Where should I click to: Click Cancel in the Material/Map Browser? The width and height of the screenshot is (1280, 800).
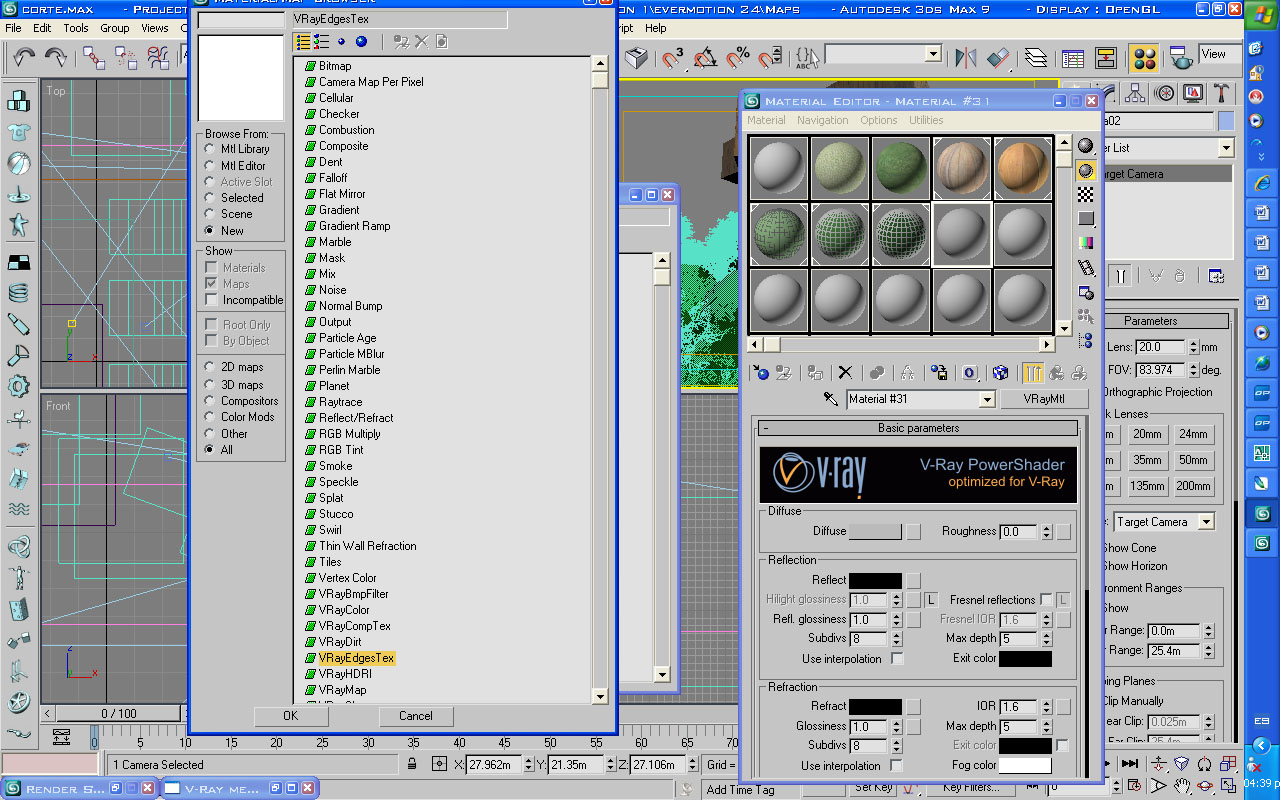click(416, 716)
